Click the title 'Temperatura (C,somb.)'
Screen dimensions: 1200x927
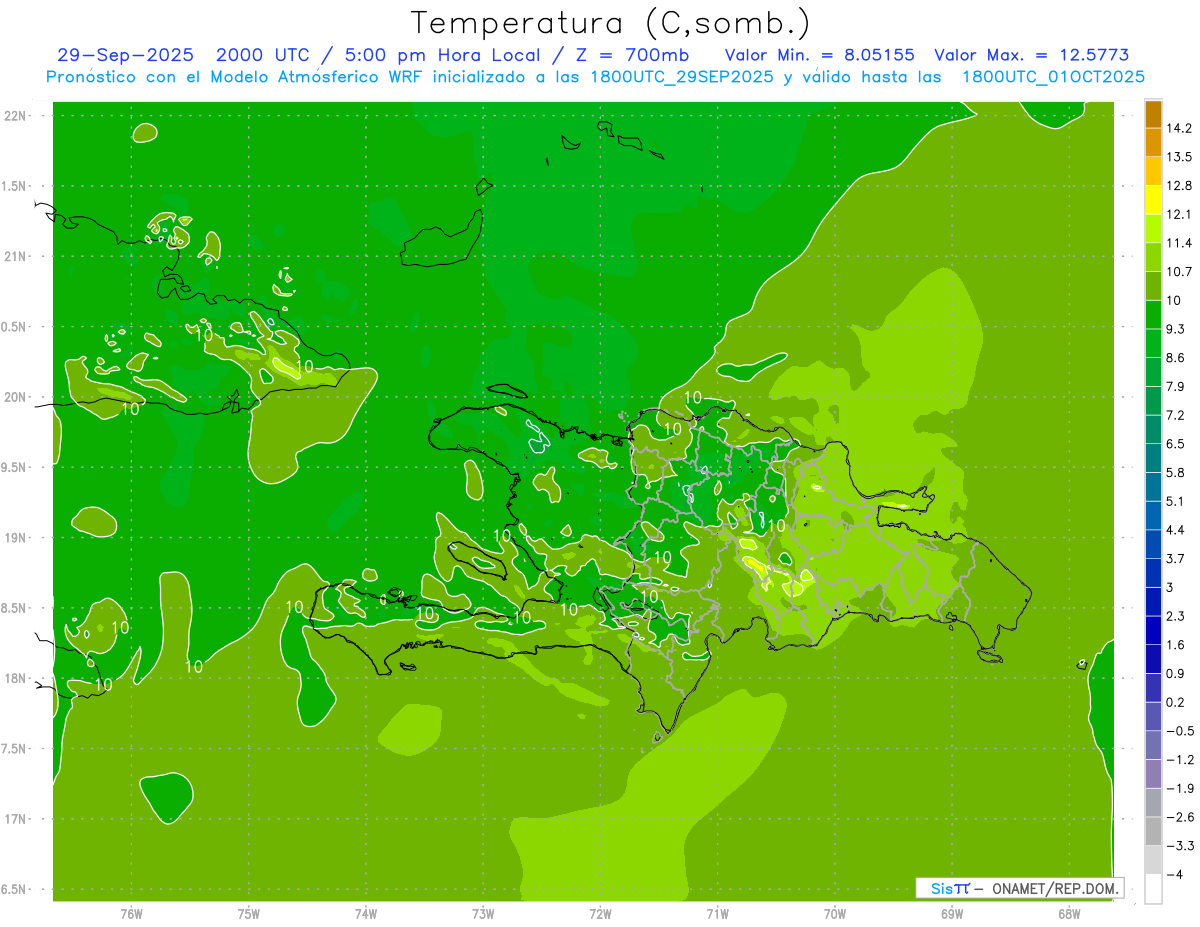point(611,23)
